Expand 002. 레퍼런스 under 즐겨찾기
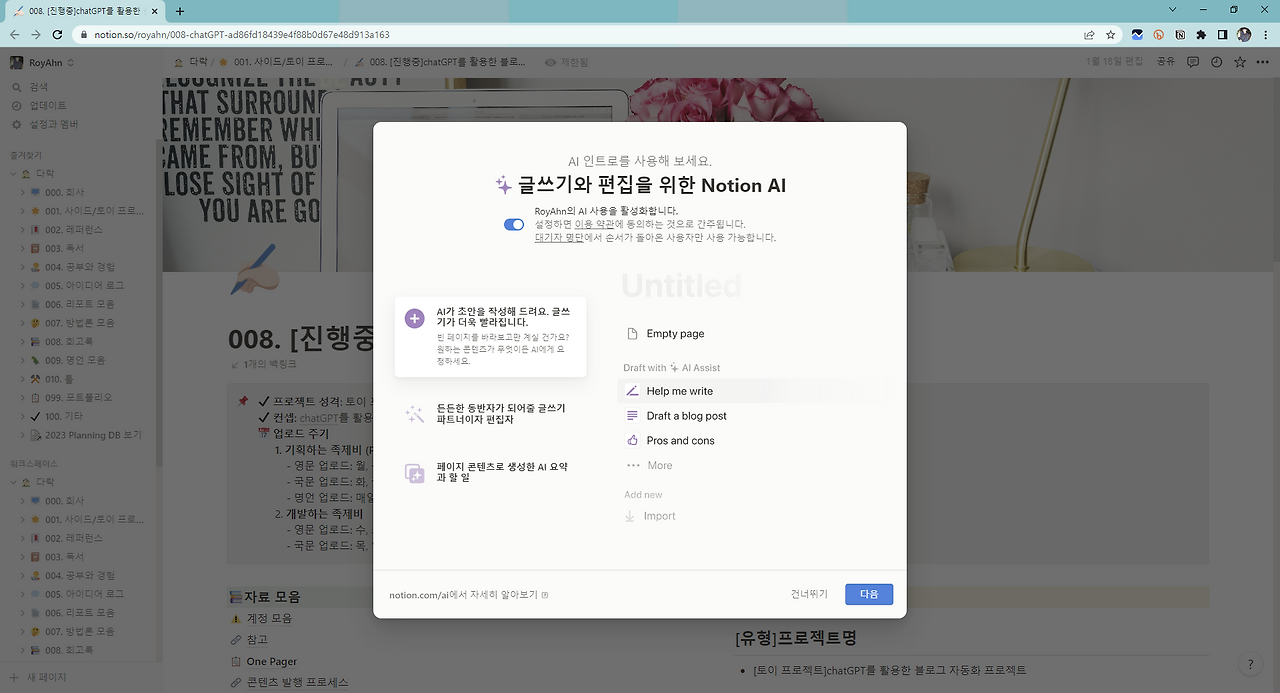Image resolution: width=1280 pixels, height=693 pixels. [x=23, y=229]
